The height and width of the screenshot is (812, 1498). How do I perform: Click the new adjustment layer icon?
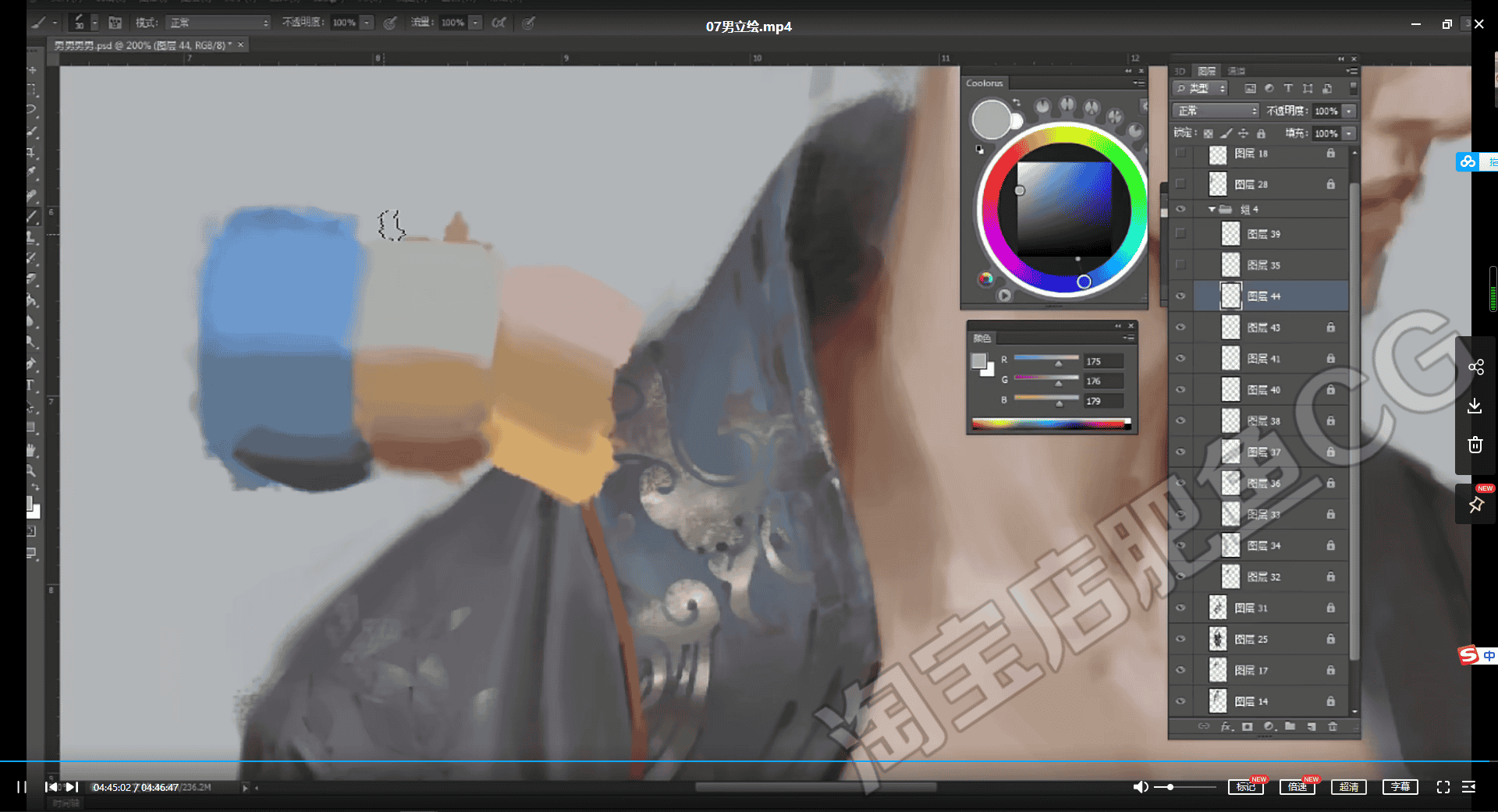(x=1269, y=726)
